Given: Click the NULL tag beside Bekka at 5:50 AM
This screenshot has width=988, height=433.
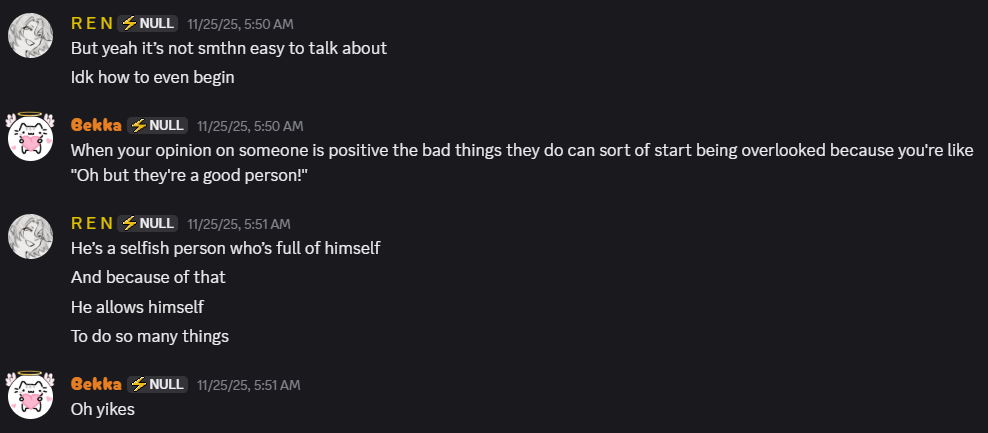Looking at the screenshot, I should coord(158,125).
